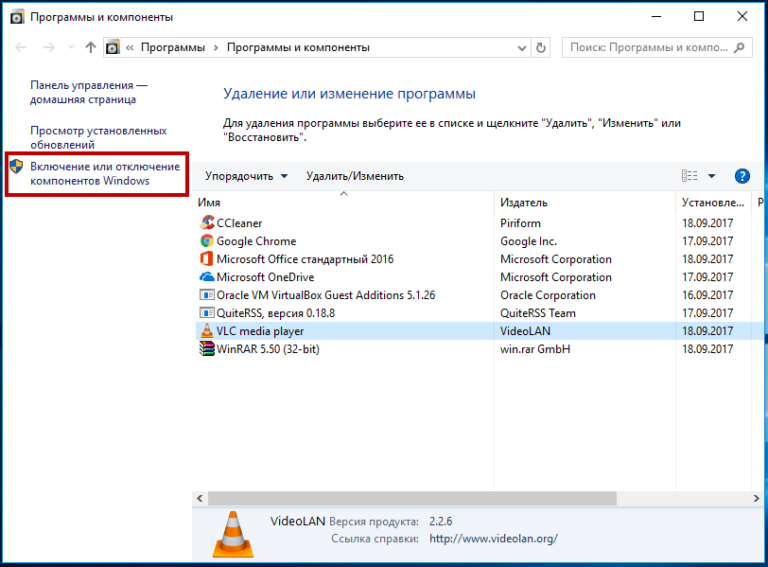Screen dimensions: 768x567
Task: Open the videolan.org help link
Action: coord(493,539)
